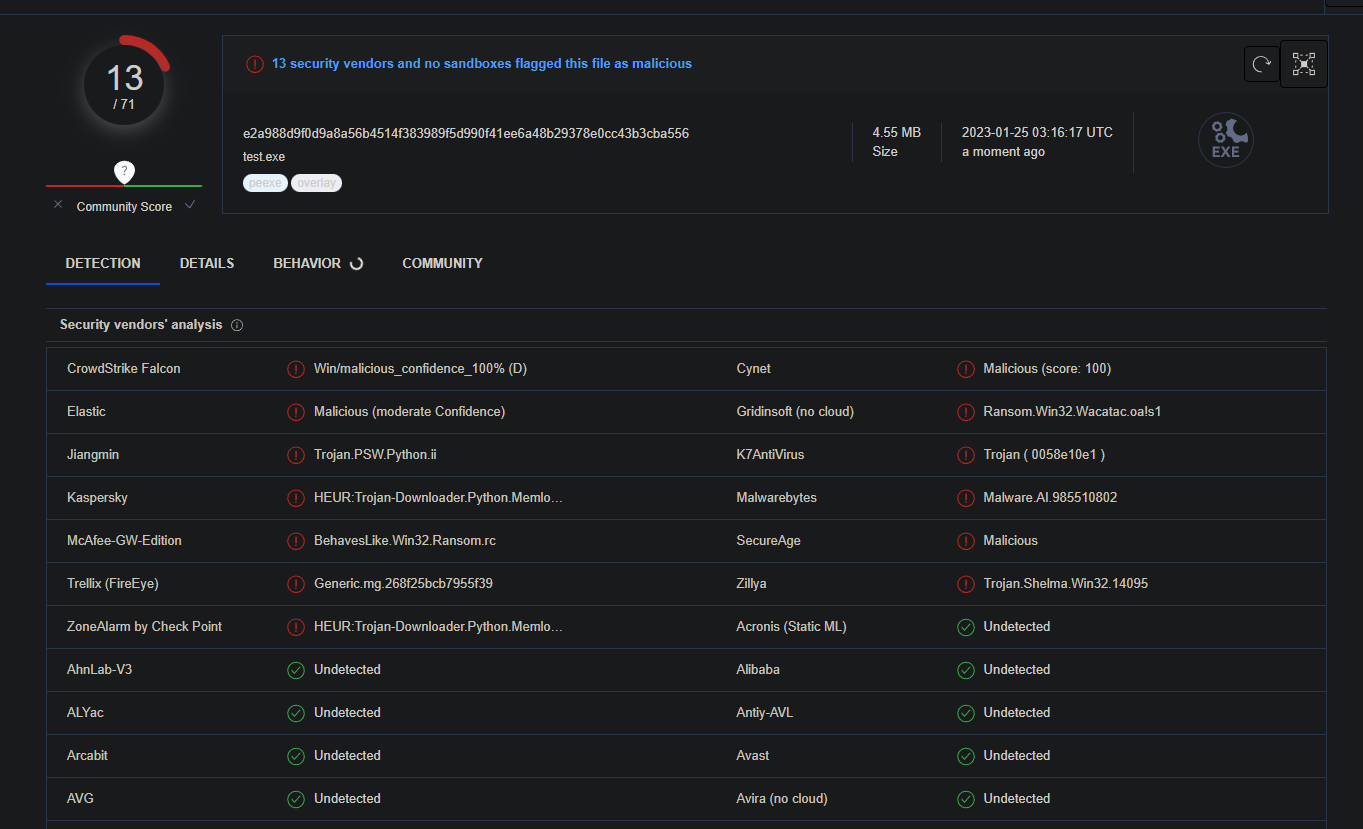This screenshot has height=829, width=1363.
Task: Click the Avira (no cloud) vendor name
Action: (782, 799)
